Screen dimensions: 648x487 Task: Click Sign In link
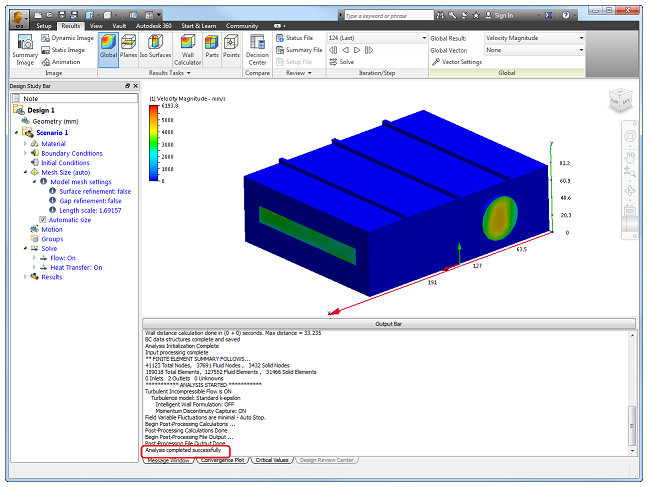(x=499, y=15)
